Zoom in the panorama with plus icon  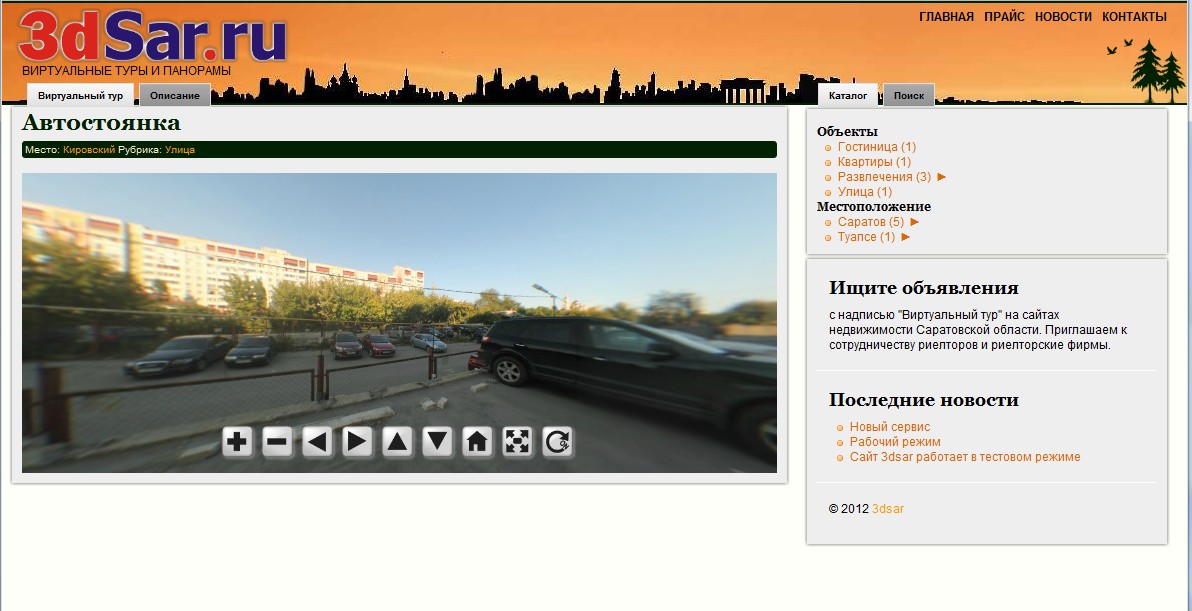click(x=238, y=442)
